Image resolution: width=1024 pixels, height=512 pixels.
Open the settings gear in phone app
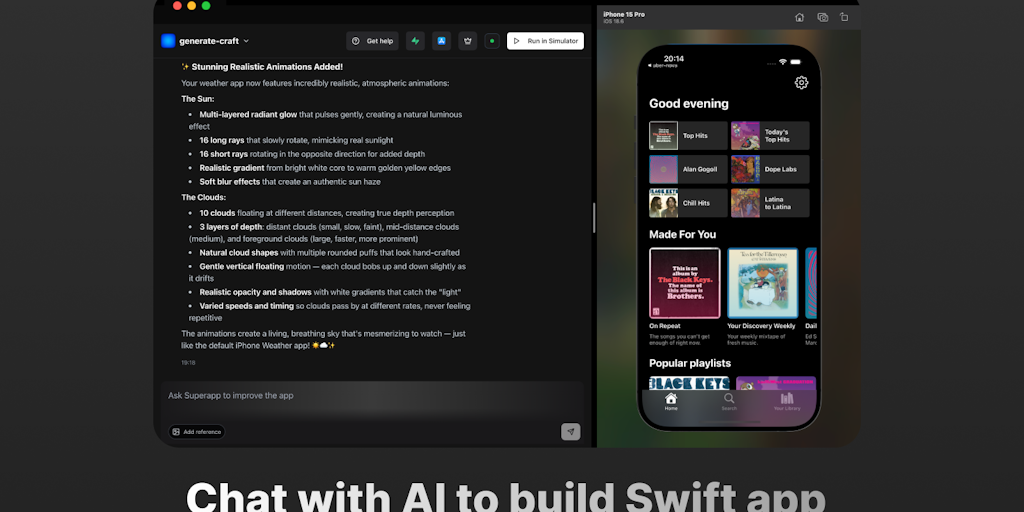801,82
